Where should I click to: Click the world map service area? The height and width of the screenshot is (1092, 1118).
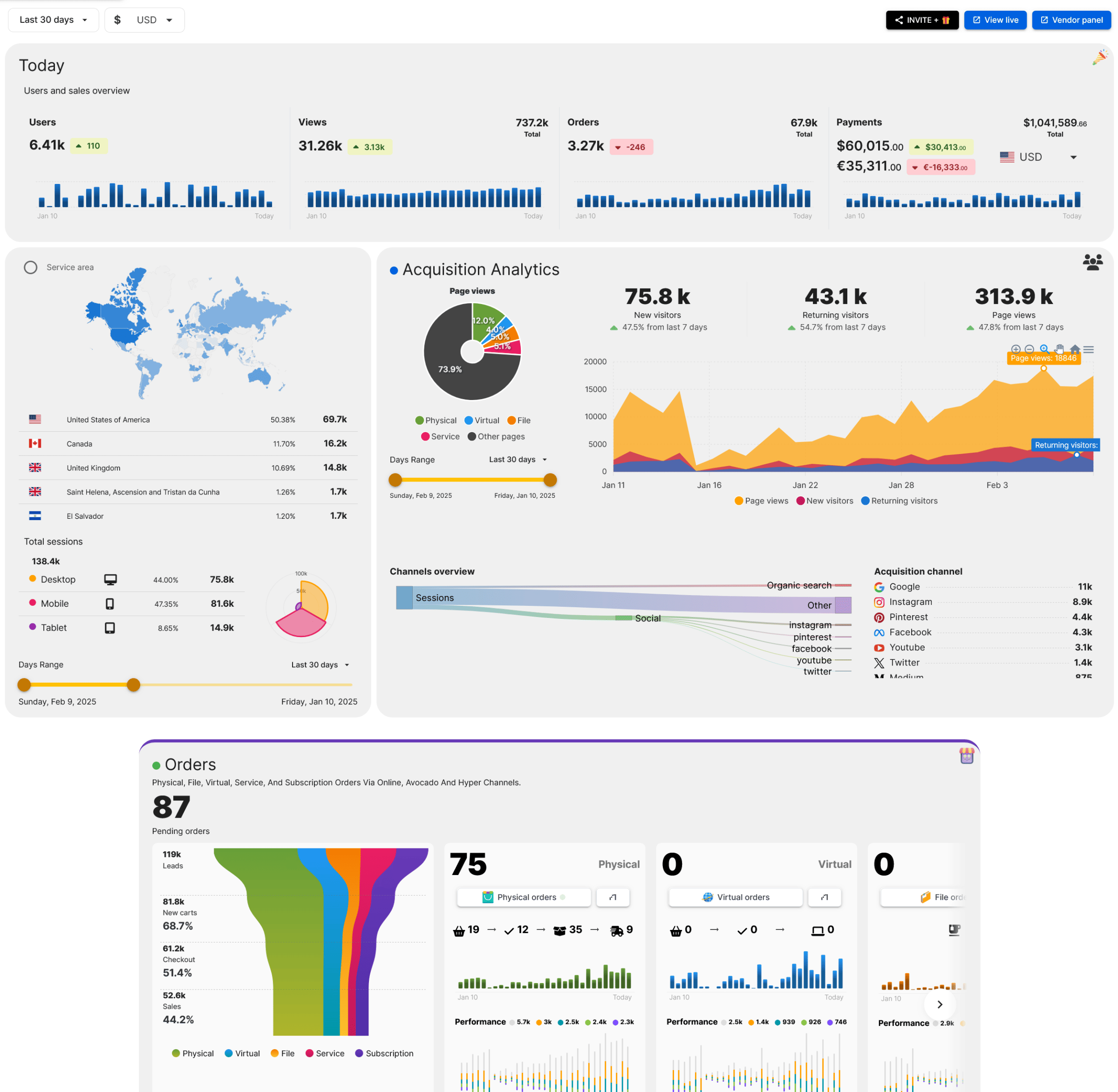click(x=188, y=332)
